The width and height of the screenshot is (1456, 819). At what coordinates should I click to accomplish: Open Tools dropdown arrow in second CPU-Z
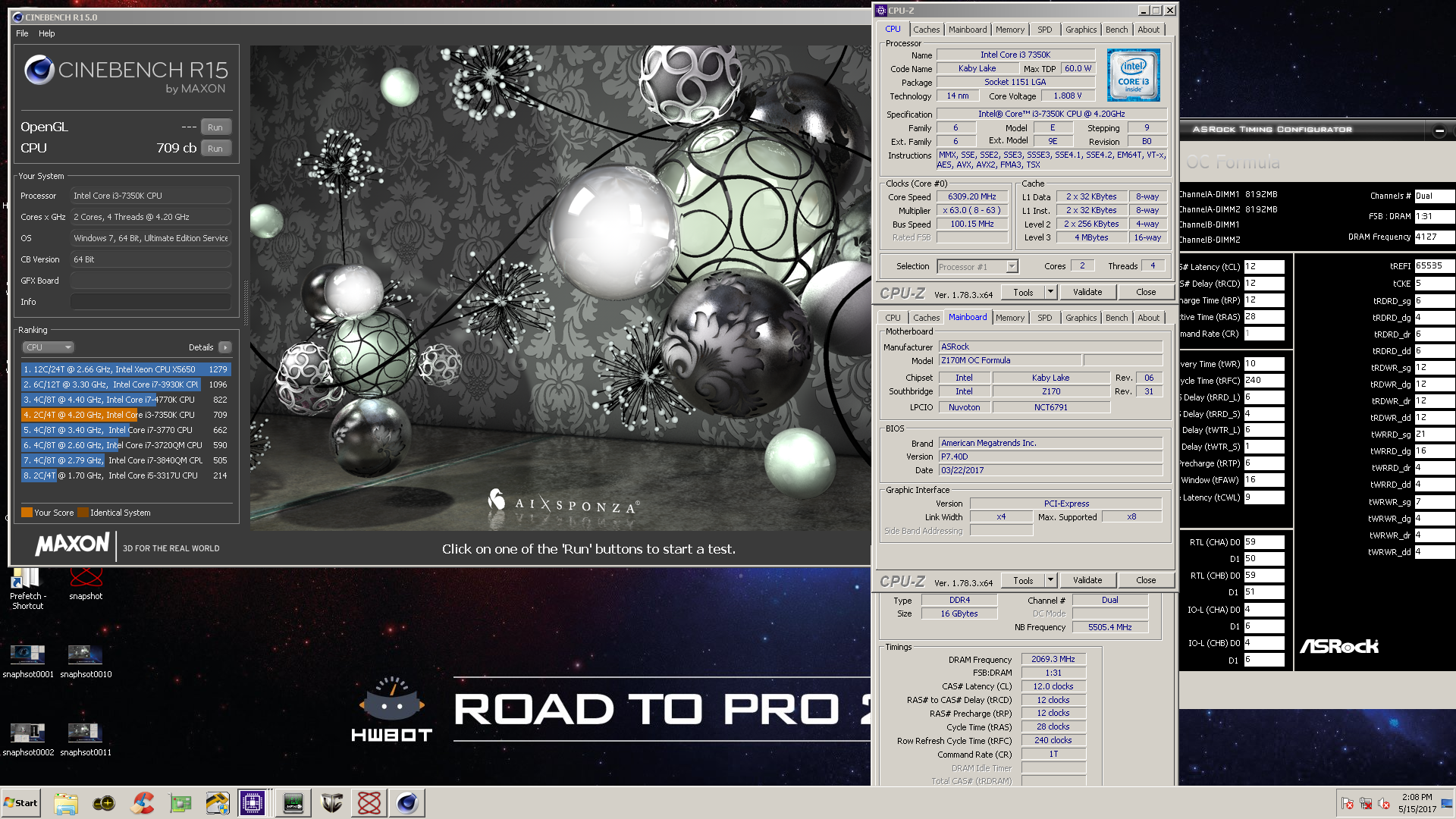(1050, 580)
